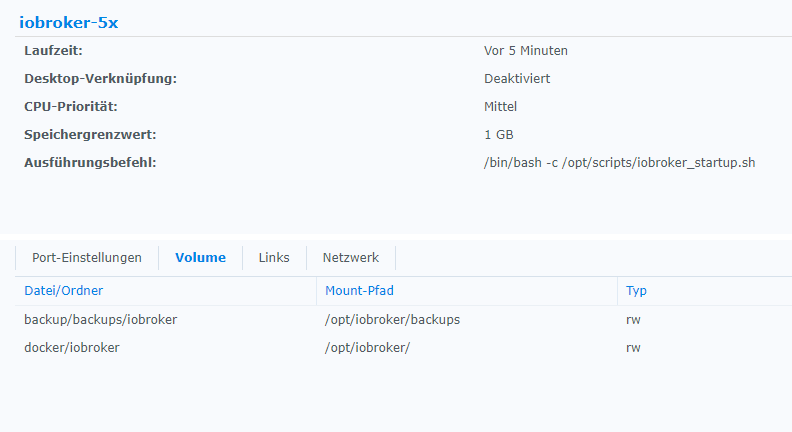The height and width of the screenshot is (432, 792).
Task: Open the Port-Einstellungen tab
Action: [x=87, y=258]
